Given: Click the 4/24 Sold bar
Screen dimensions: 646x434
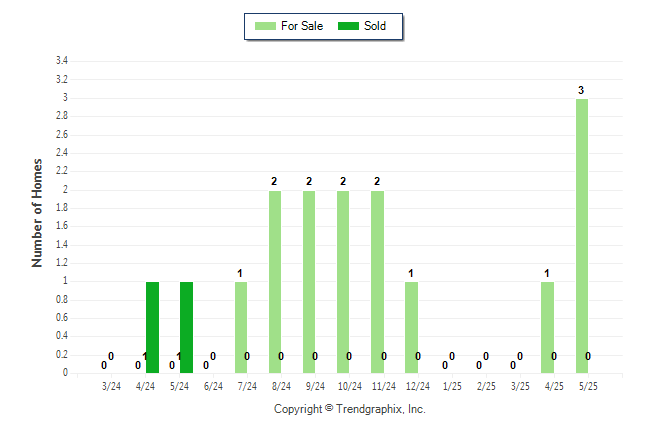Looking at the screenshot, I should point(152,328).
